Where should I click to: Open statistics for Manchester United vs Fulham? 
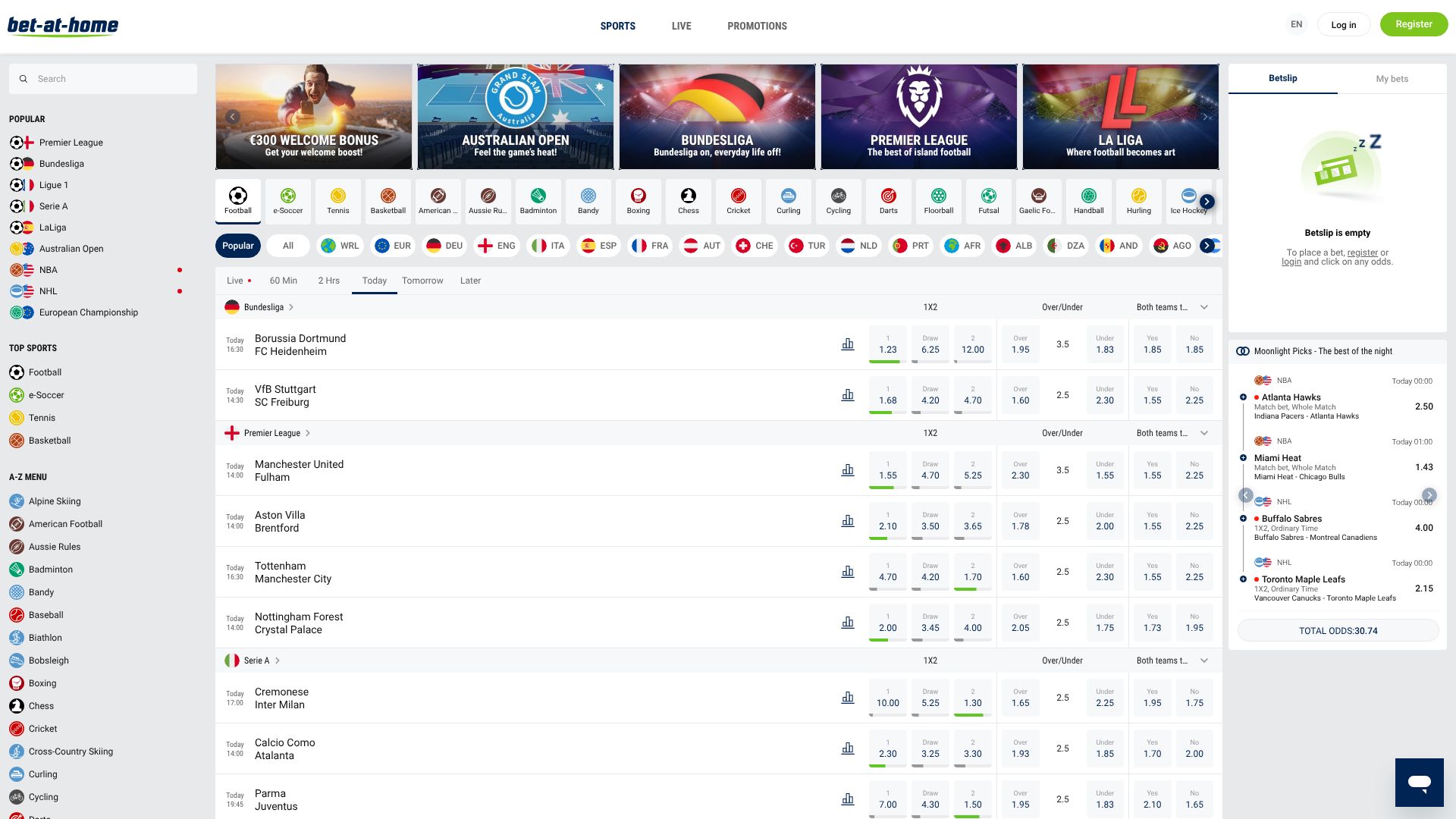848,470
